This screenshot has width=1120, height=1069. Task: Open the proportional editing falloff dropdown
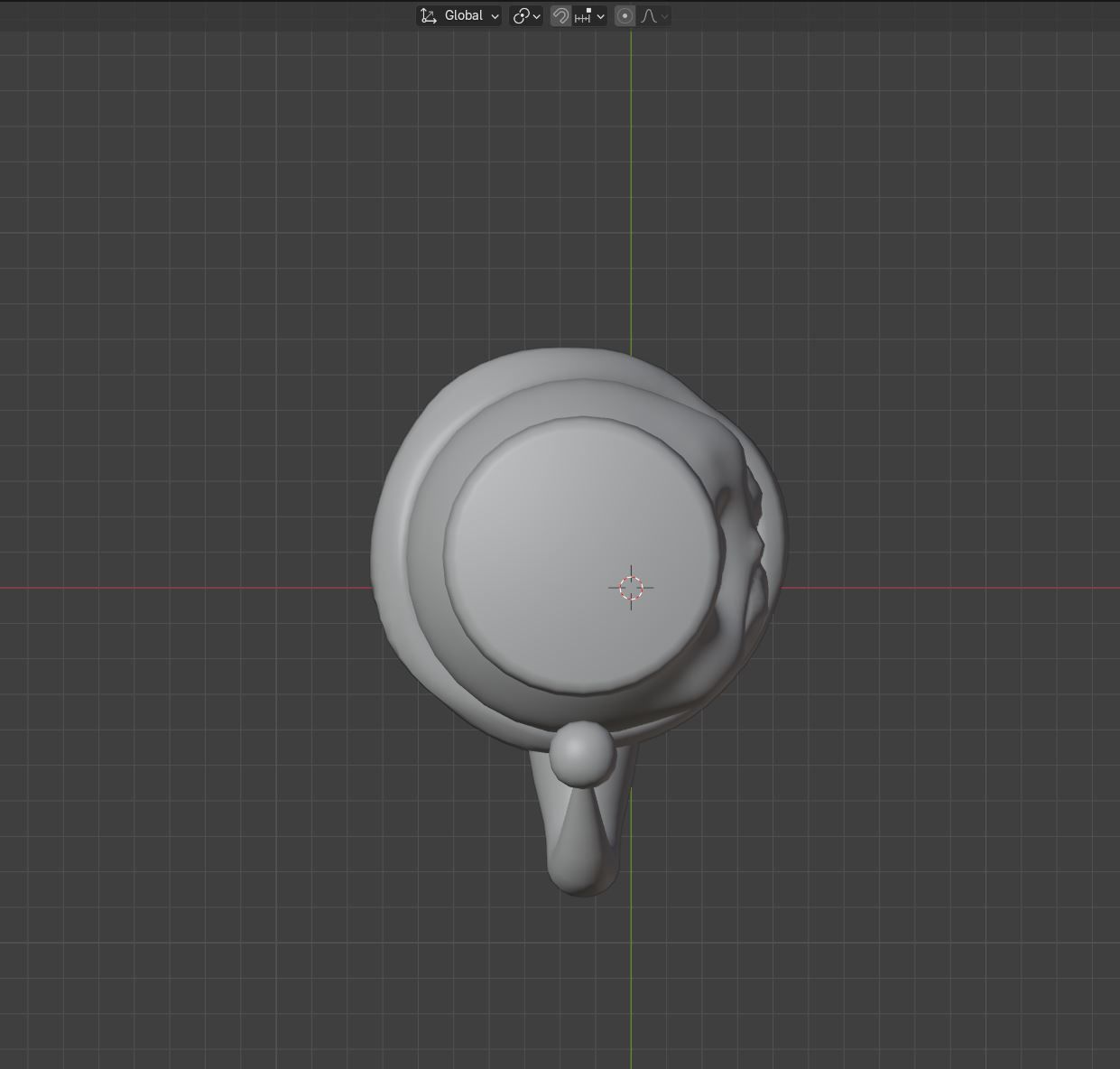click(654, 15)
